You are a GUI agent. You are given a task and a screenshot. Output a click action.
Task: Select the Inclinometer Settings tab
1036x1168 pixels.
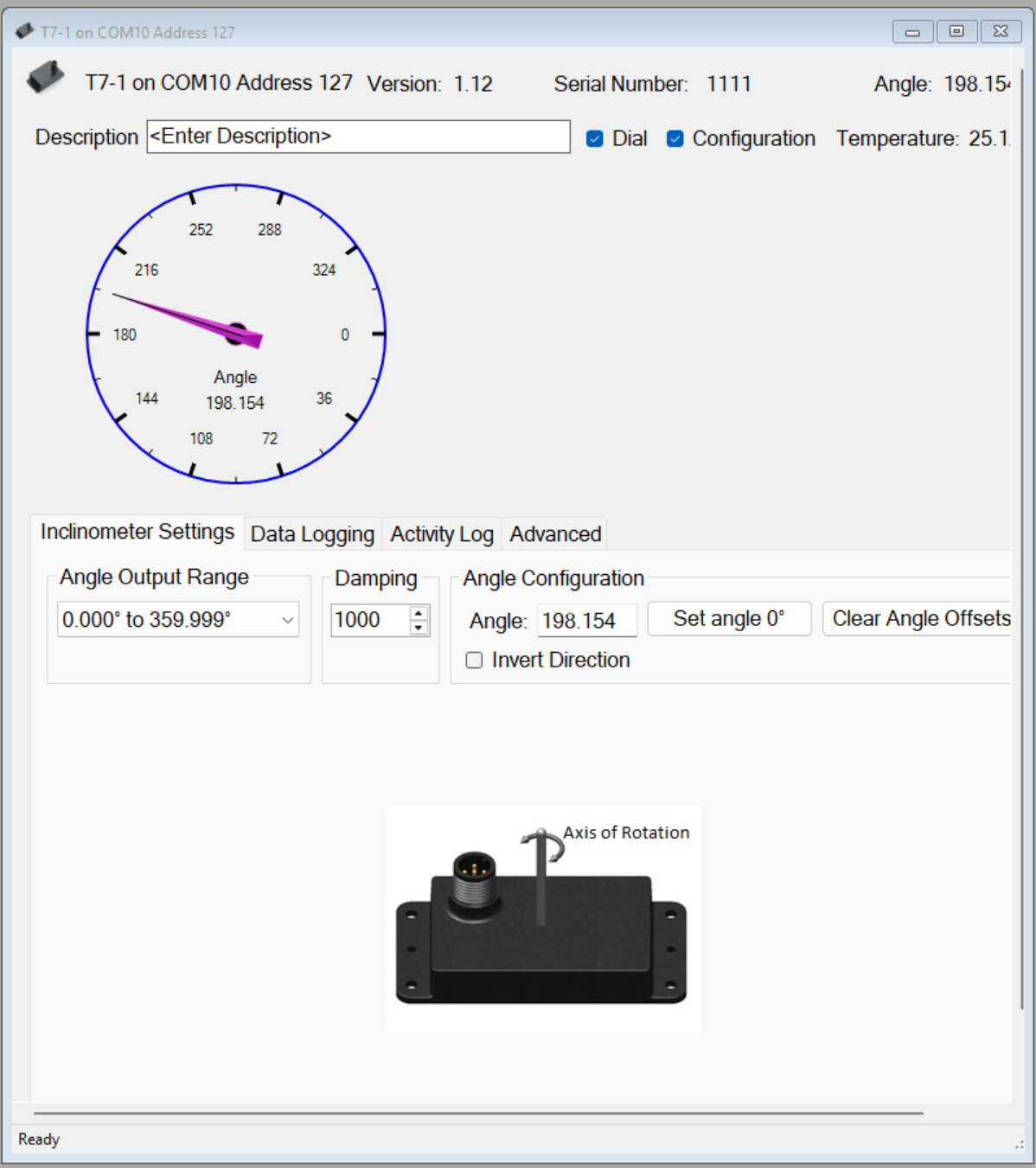click(x=137, y=532)
